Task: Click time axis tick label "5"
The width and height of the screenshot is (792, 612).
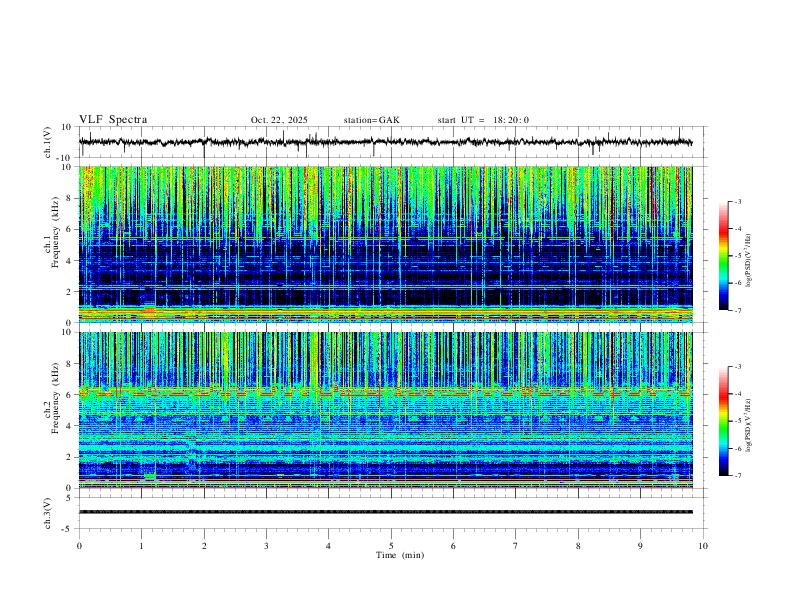Action: pos(391,546)
